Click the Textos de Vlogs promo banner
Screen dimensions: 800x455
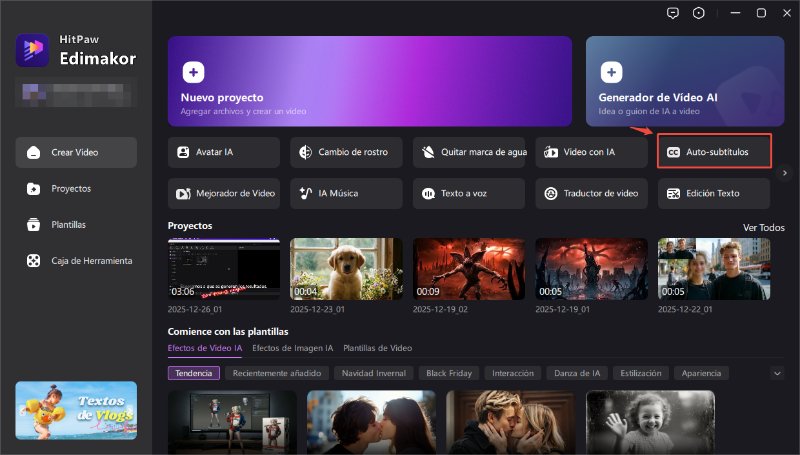(76, 411)
